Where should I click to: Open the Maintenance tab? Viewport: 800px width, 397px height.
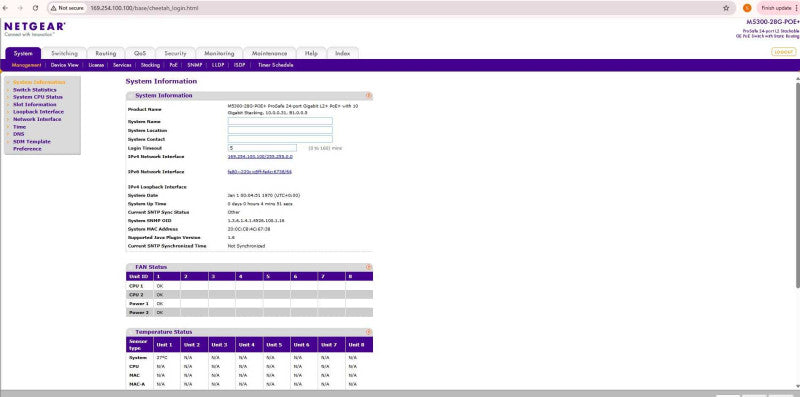pos(269,53)
